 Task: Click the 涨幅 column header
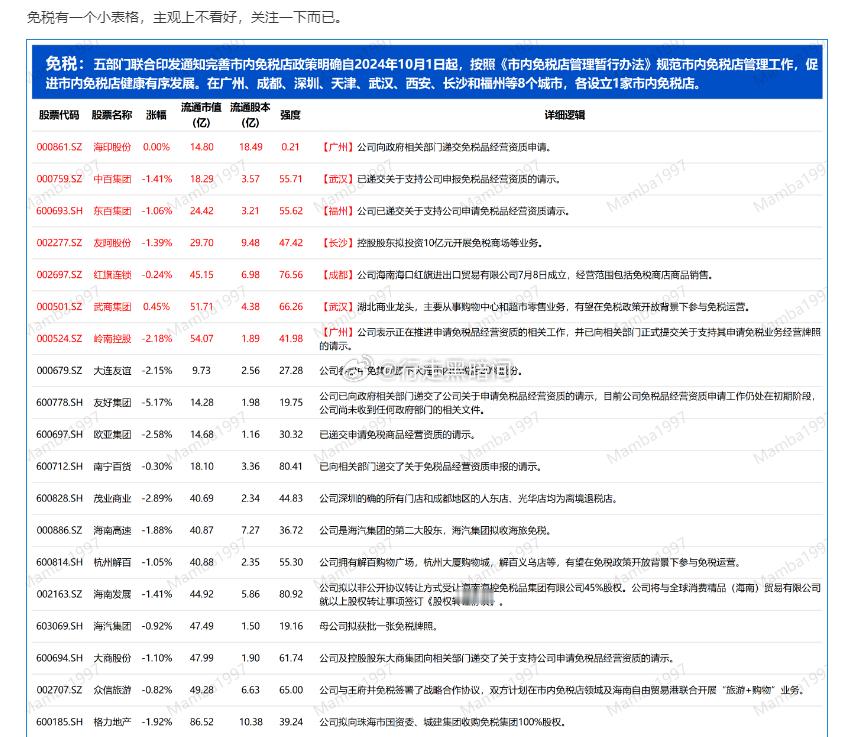(x=156, y=115)
